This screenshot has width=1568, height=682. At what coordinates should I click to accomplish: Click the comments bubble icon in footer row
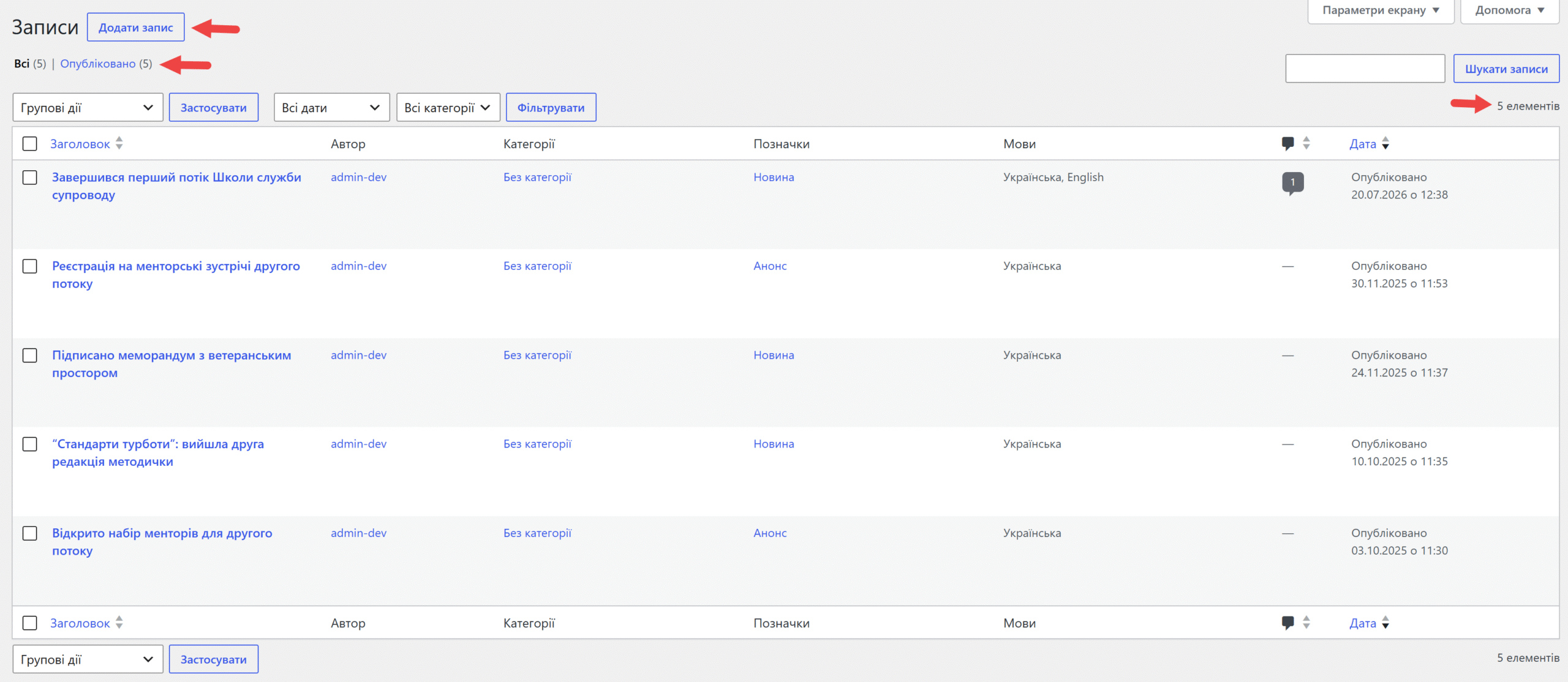pos(1287,623)
